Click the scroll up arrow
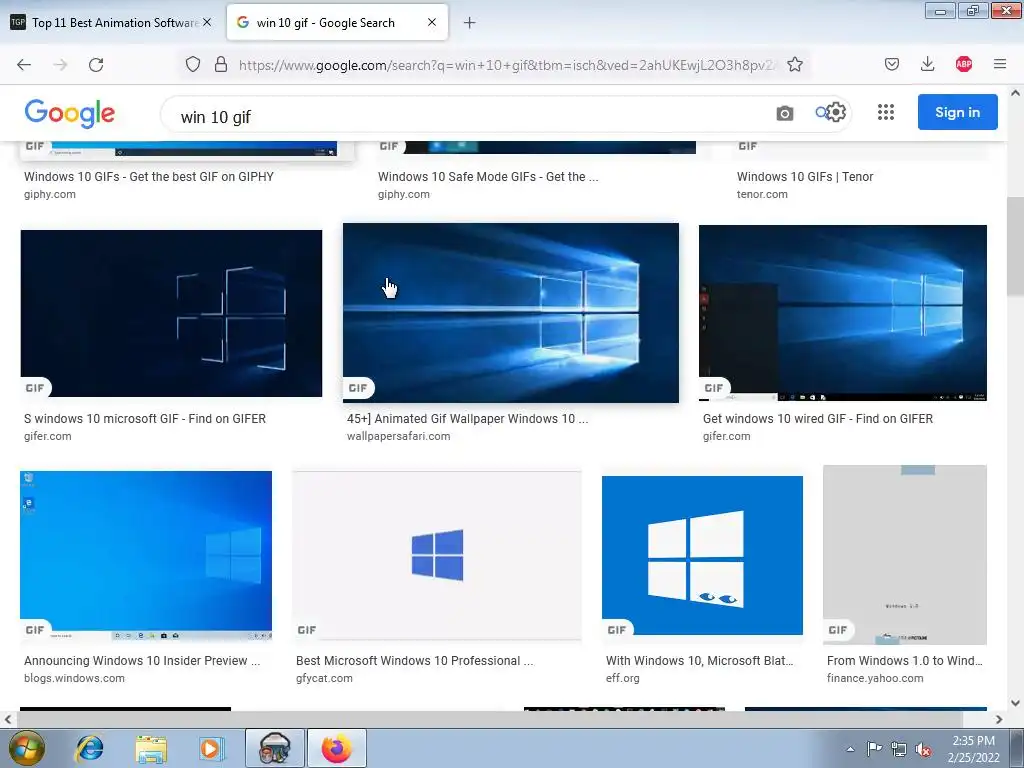This screenshot has height=768, width=1024. [1015, 93]
